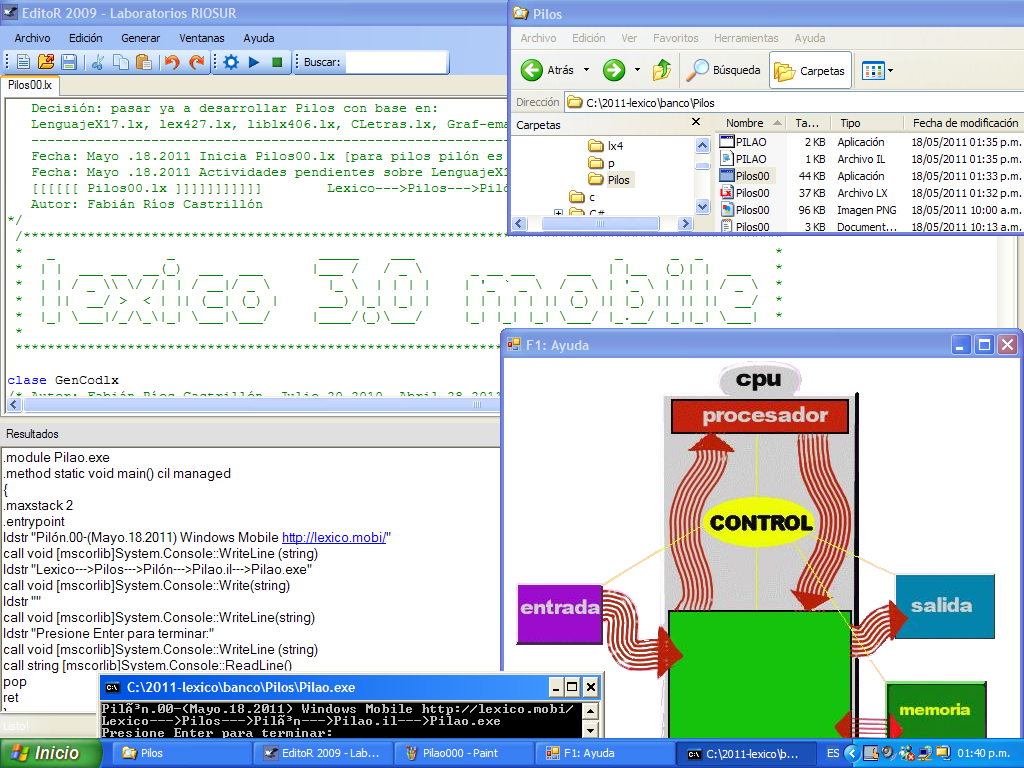1024x768 pixels.
Task: Open the Generar menu
Action: pyautogui.click(x=140, y=38)
